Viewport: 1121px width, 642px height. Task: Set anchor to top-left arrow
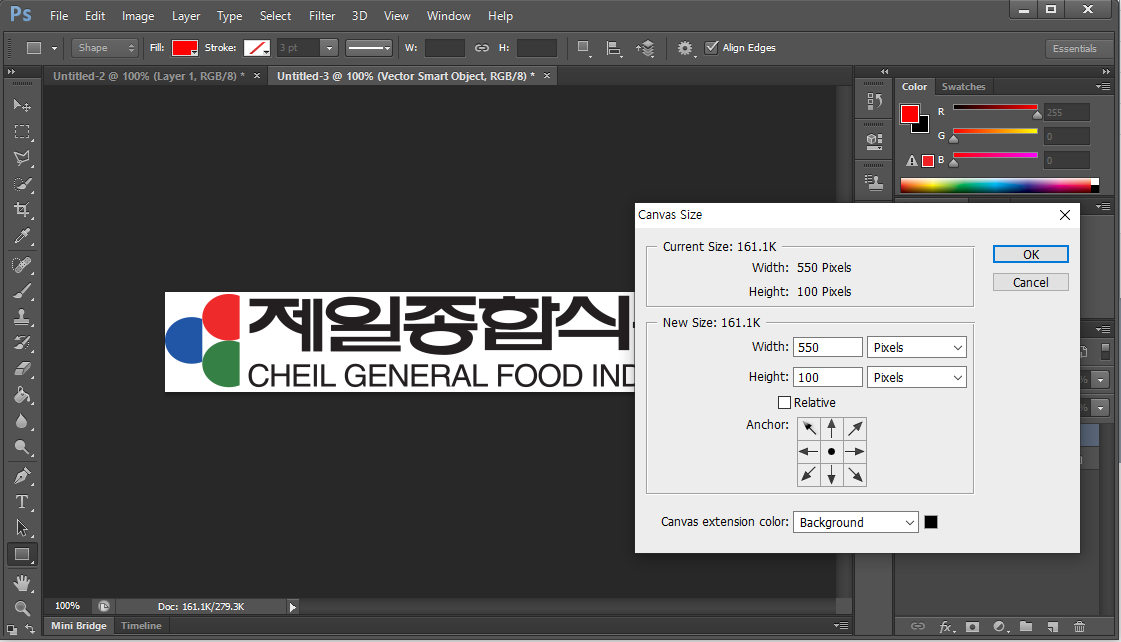pos(809,428)
